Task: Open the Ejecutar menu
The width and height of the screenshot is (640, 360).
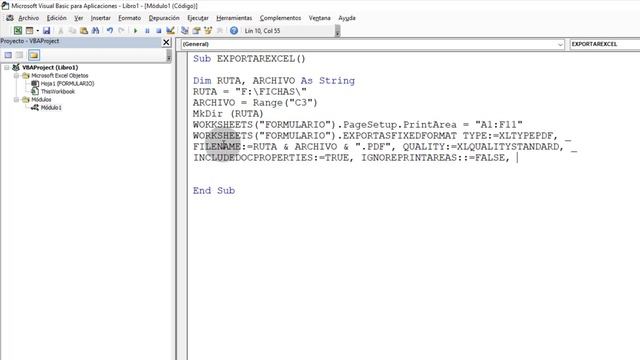Action: coord(198,18)
